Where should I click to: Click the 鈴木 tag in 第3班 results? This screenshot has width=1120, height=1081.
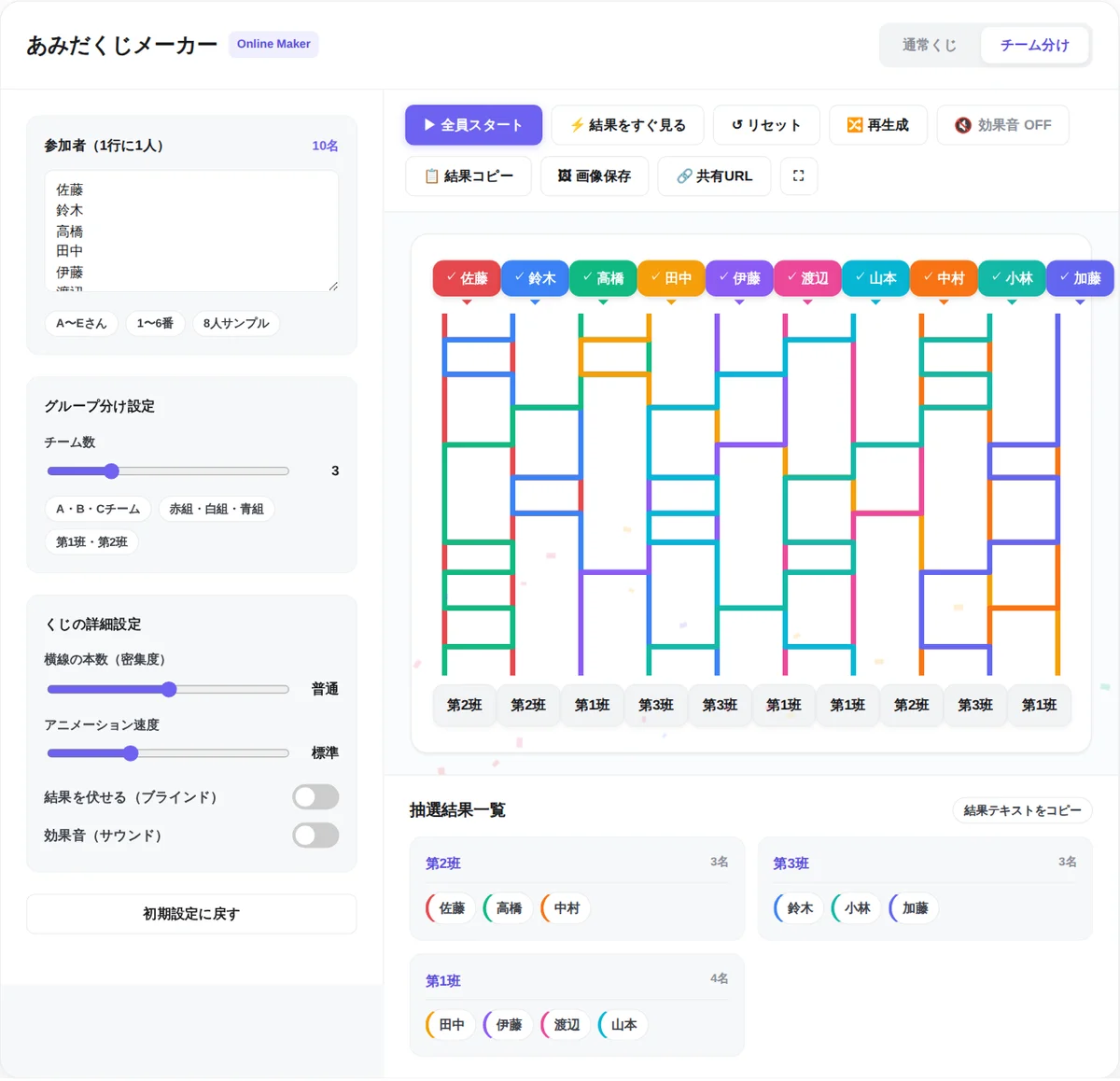click(x=798, y=907)
